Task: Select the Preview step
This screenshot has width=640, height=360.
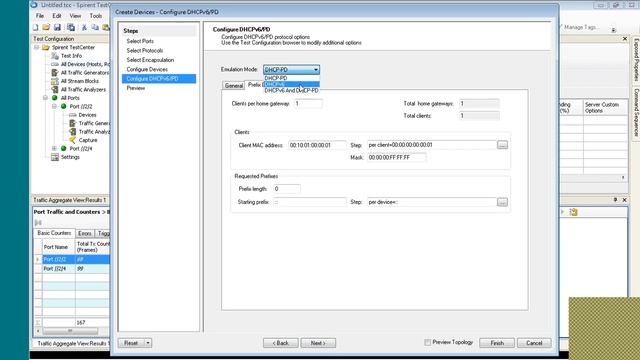Action: click(136, 88)
